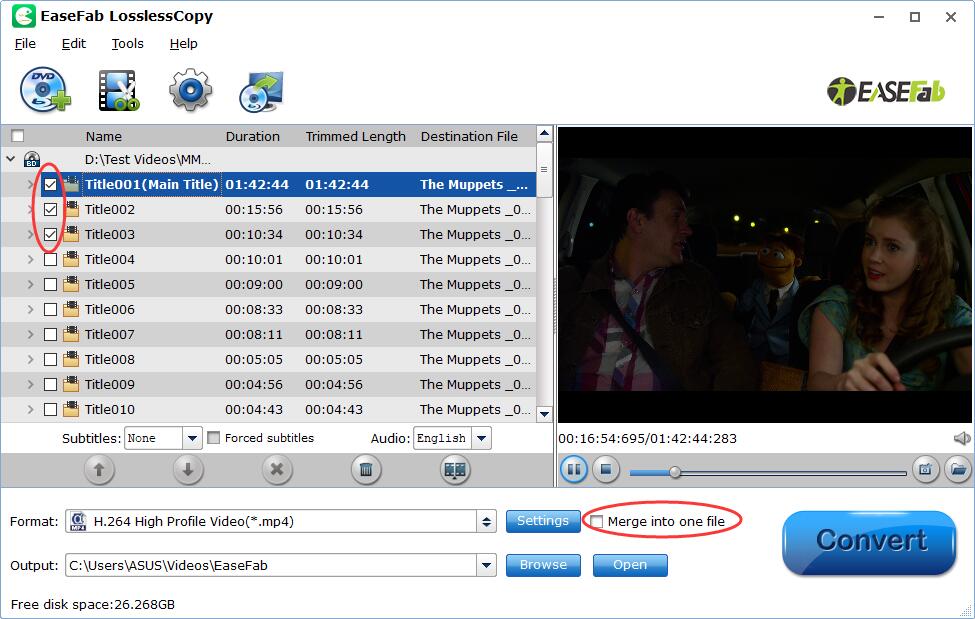The image size is (975, 619).
Task: Click the MP4 format icon in Format field
Action: (x=78, y=521)
